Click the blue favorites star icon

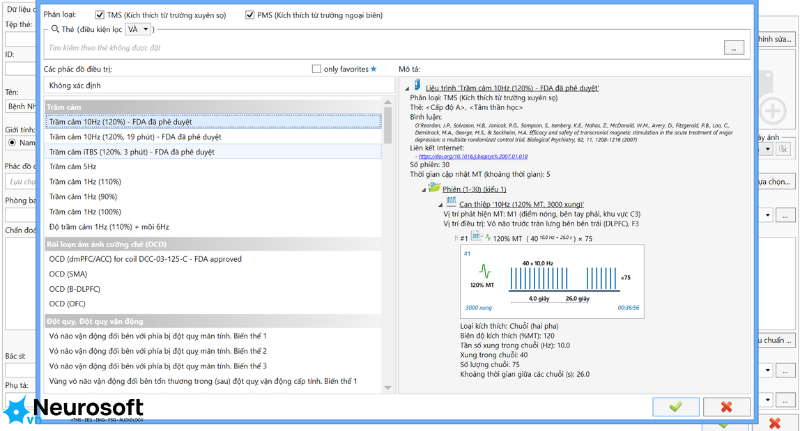click(374, 69)
